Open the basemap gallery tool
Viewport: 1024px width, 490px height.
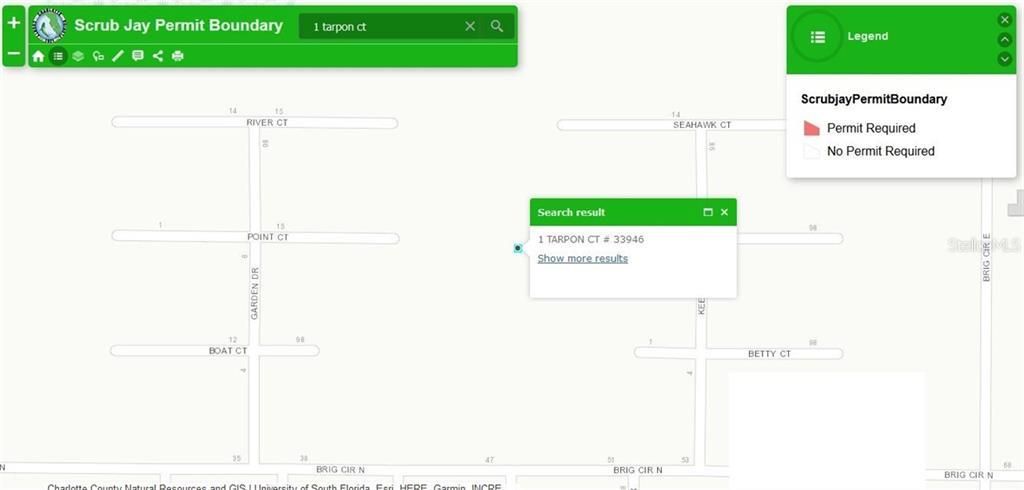[x=98, y=56]
